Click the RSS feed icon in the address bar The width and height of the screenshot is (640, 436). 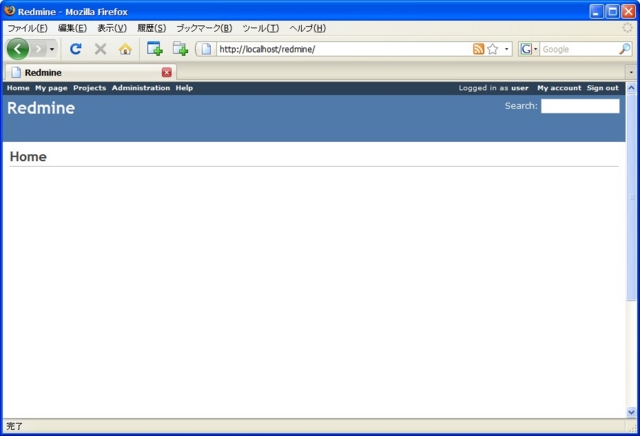pos(478,49)
